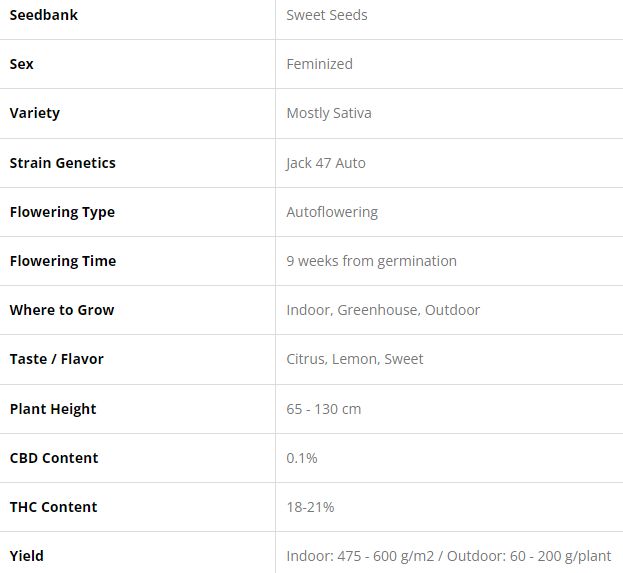Select the Citrus, Lemon, Sweet value
This screenshot has height=573, width=623.
click(354, 359)
